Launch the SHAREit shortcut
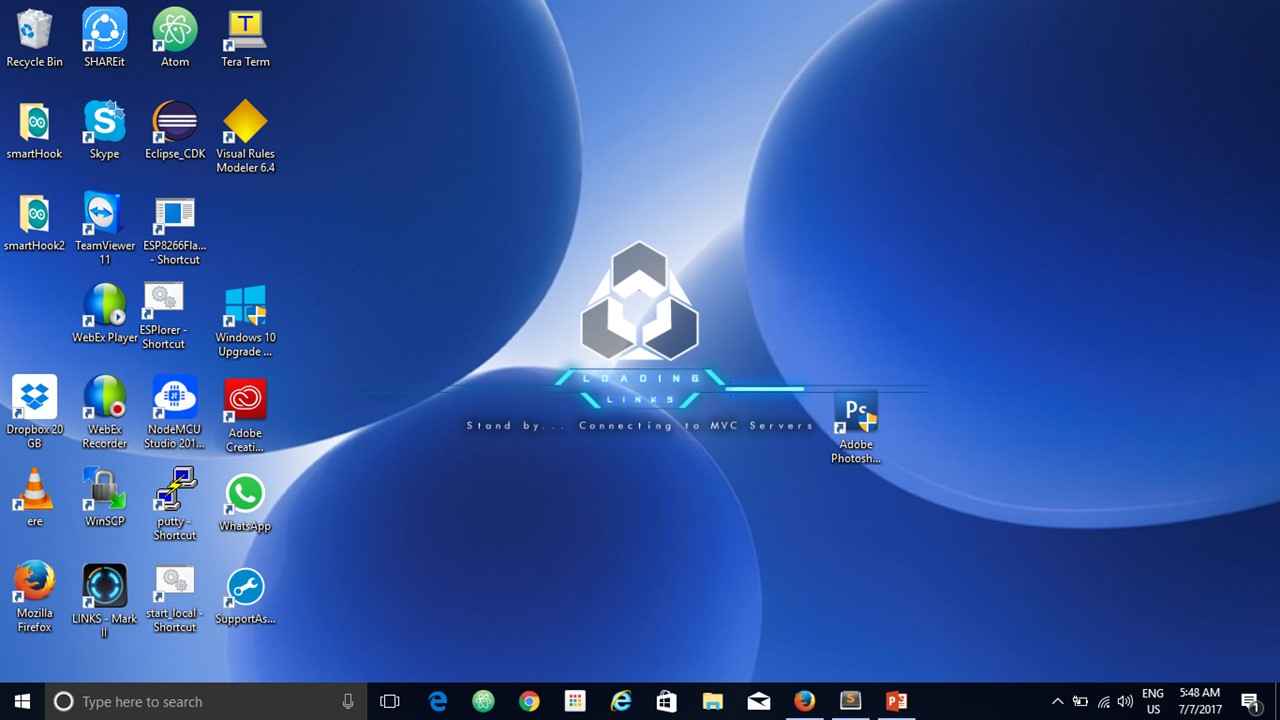Viewport: 1280px width, 720px height. [x=104, y=39]
